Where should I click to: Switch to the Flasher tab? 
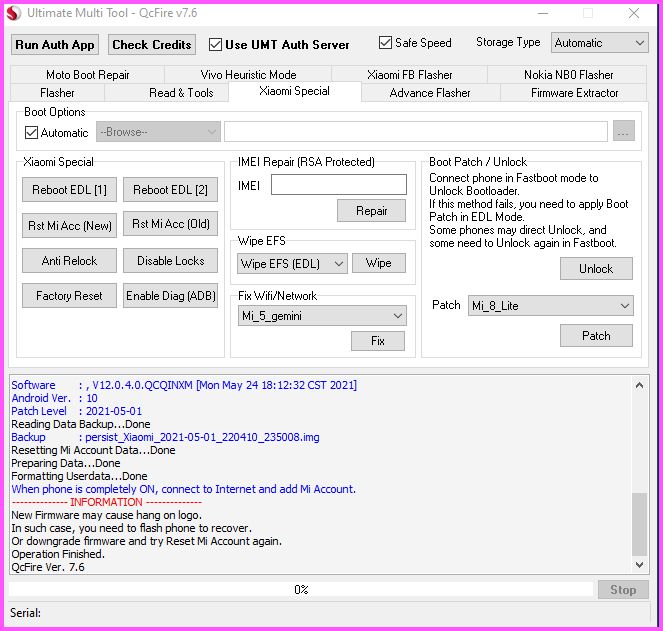pos(57,93)
